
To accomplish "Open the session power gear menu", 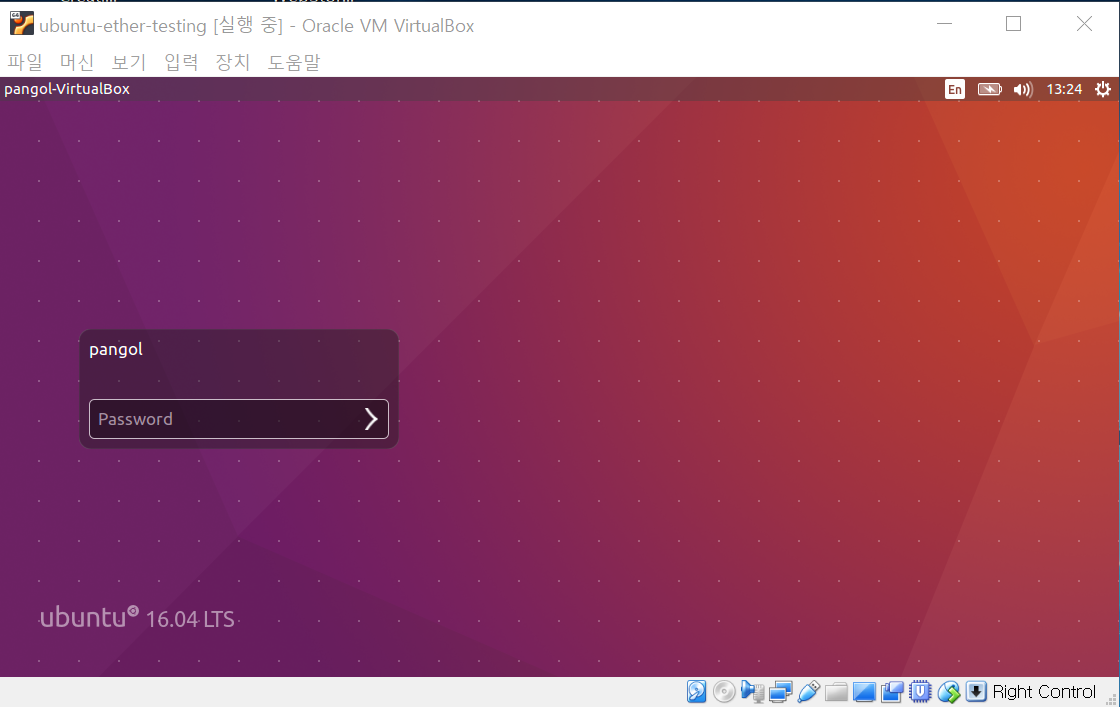I will pyautogui.click(x=1103, y=89).
